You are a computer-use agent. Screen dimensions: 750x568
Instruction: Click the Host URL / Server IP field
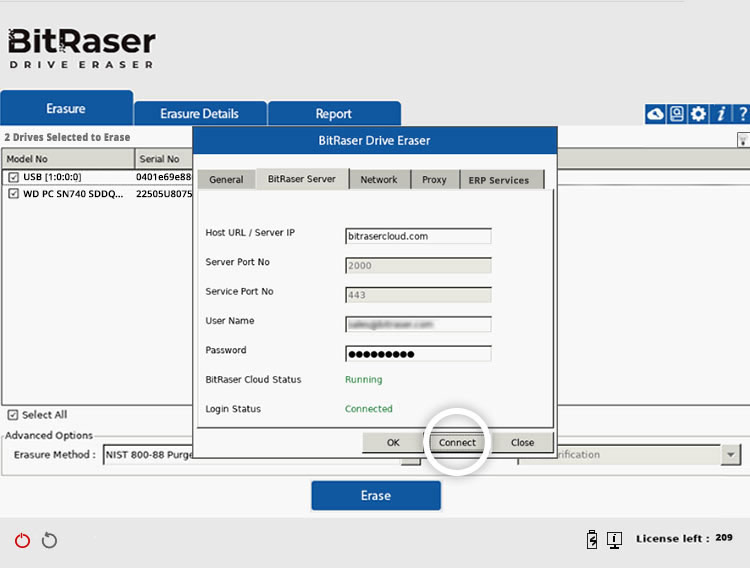tap(418, 236)
